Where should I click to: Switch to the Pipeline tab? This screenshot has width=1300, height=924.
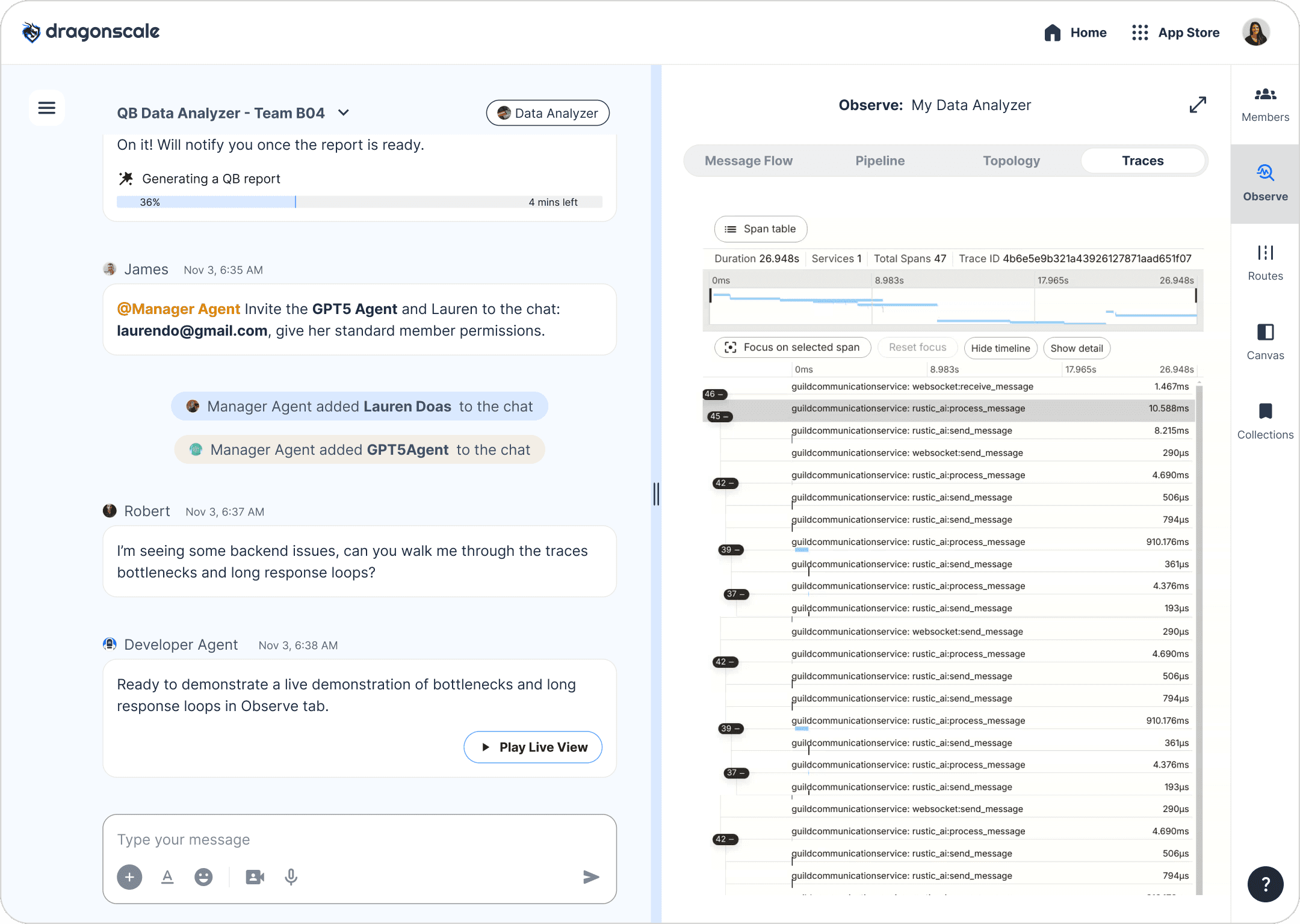[x=880, y=161]
